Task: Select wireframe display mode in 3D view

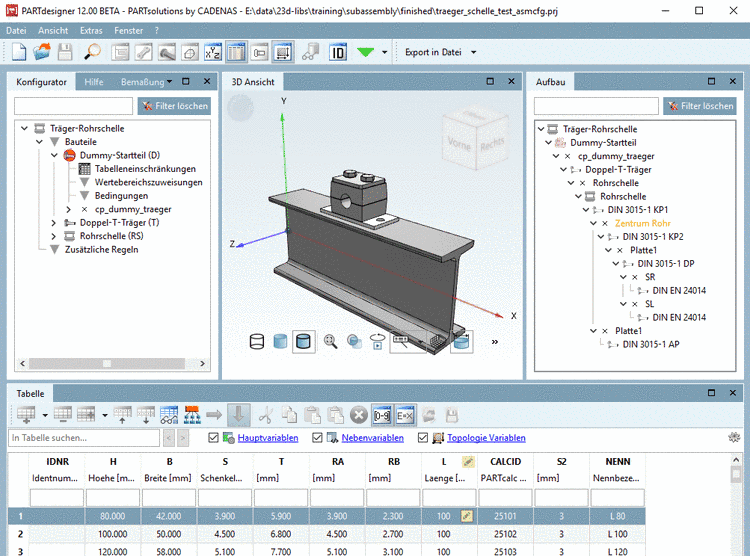Action: click(x=257, y=342)
